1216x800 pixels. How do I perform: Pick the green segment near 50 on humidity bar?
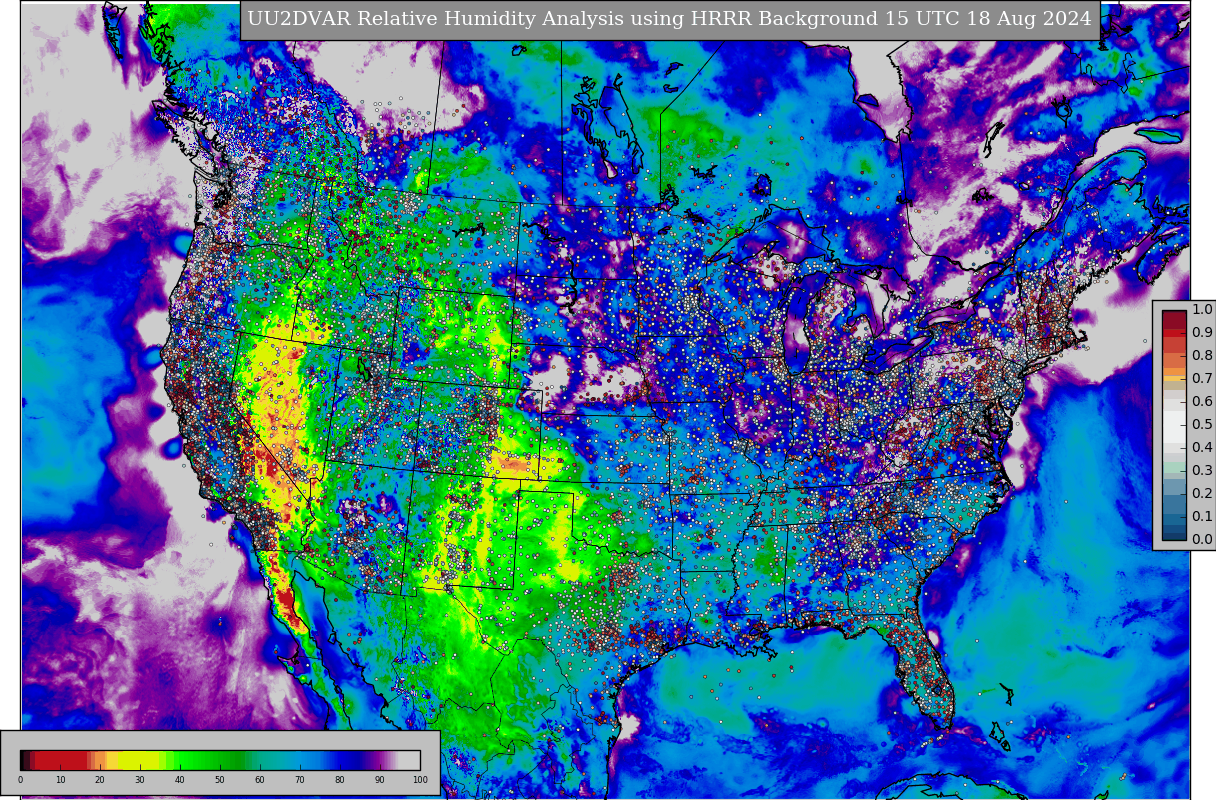(x=220, y=760)
